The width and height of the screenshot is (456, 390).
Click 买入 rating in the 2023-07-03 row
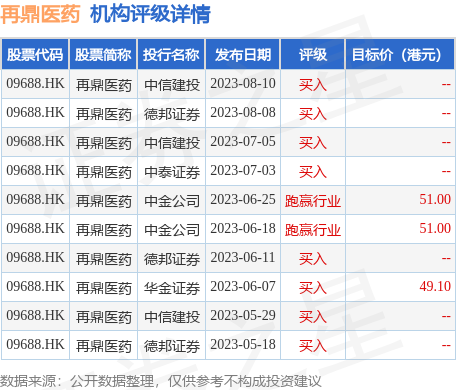tap(313, 172)
